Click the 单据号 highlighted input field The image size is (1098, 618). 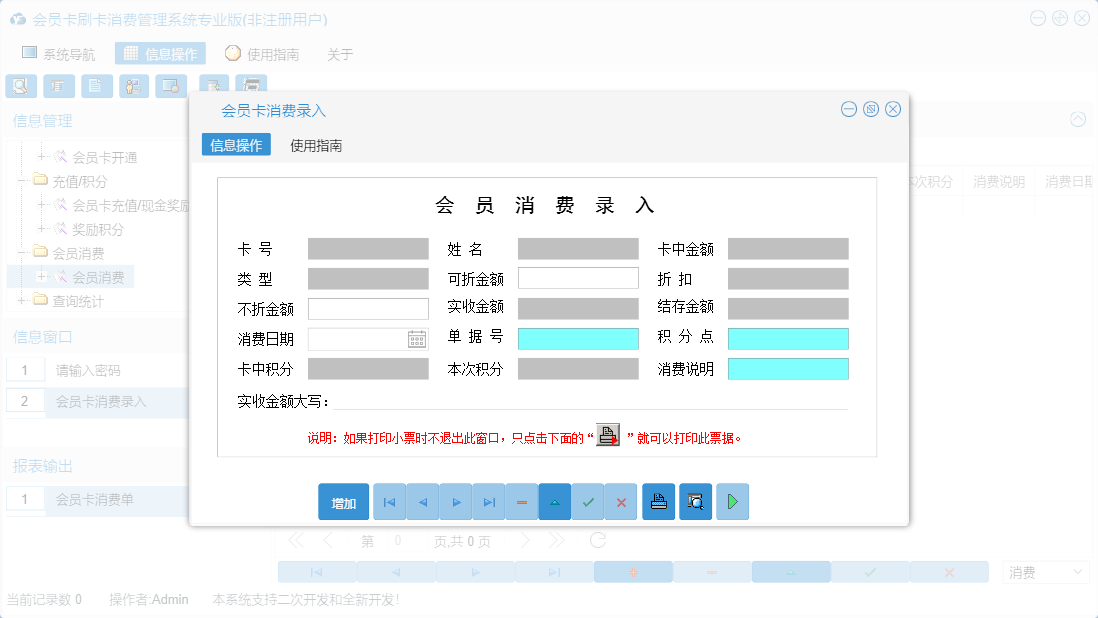(x=577, y=338)
